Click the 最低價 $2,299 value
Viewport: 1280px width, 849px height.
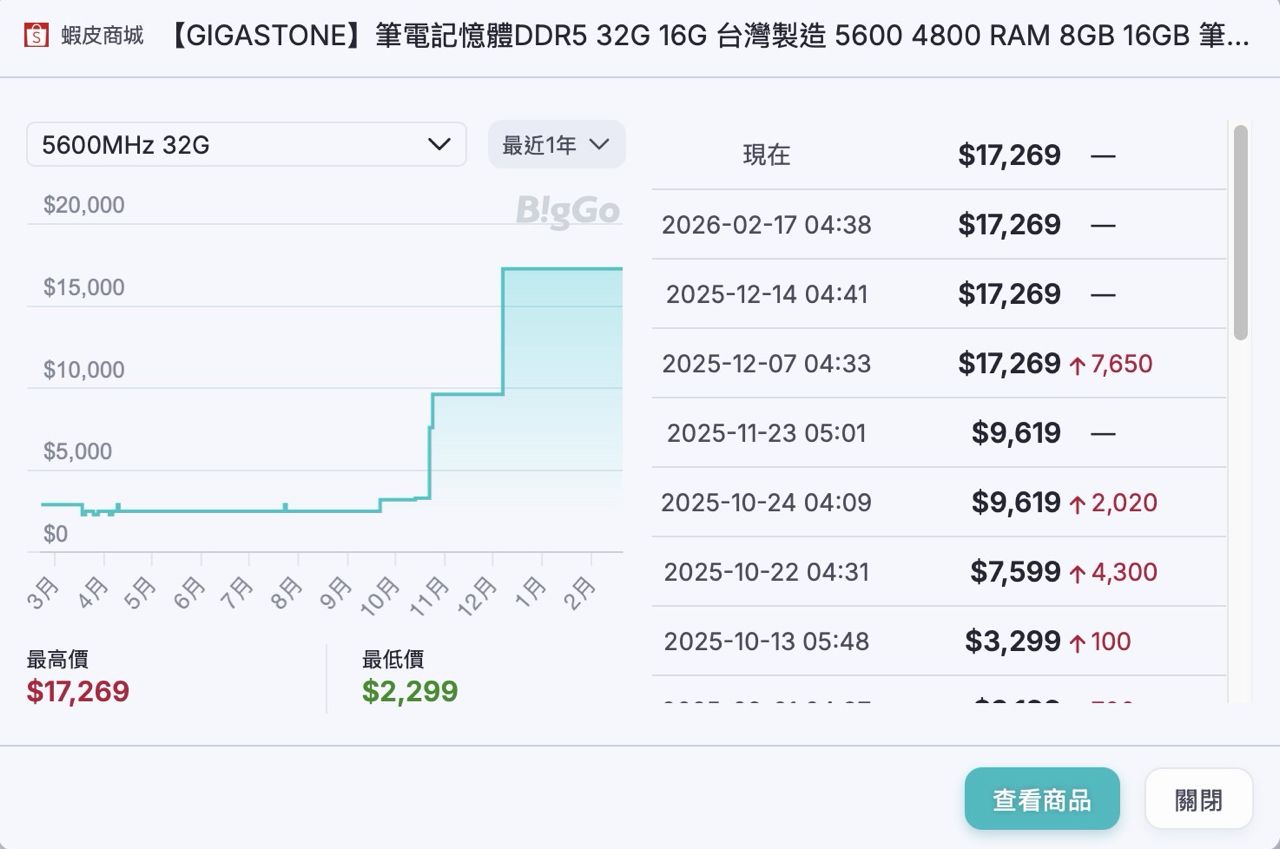tap(410, 692)
